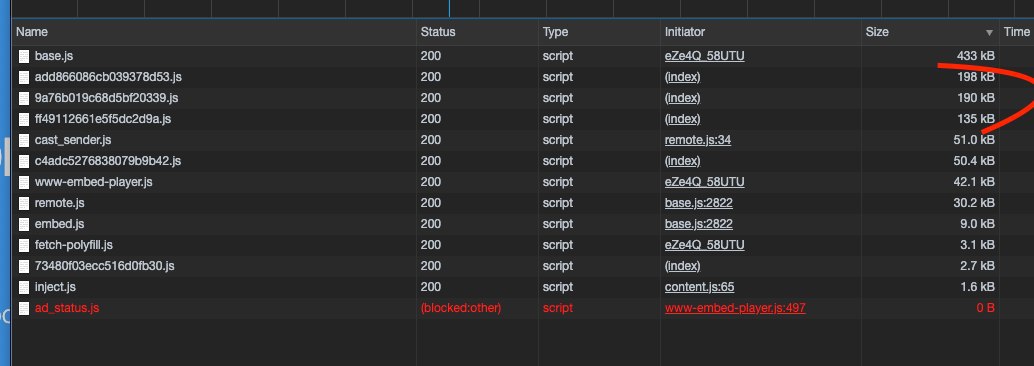Open (index) initiator of c4adc5276838079b9b42.js
The width and height of the screenshot is (1034, 366).
(x=683, y=161)
